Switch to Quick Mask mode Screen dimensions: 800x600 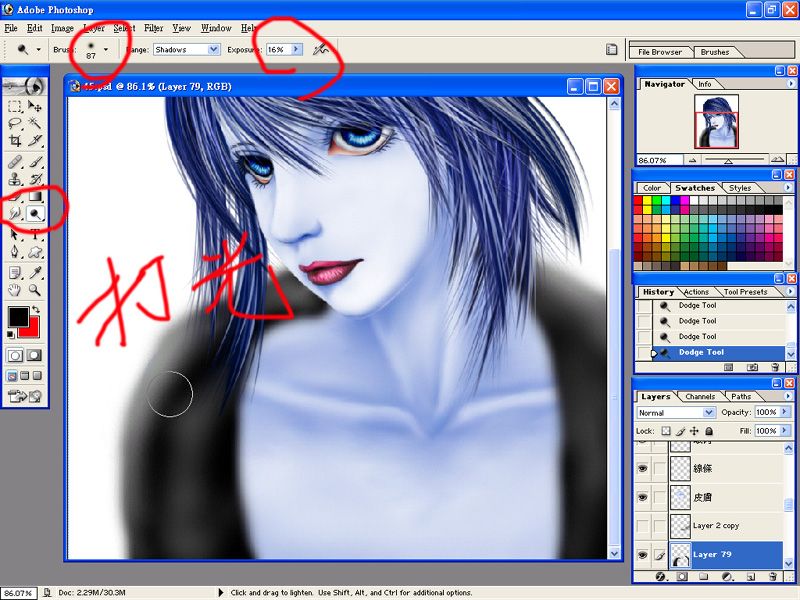pyautogui.click(x=34, y=355)
